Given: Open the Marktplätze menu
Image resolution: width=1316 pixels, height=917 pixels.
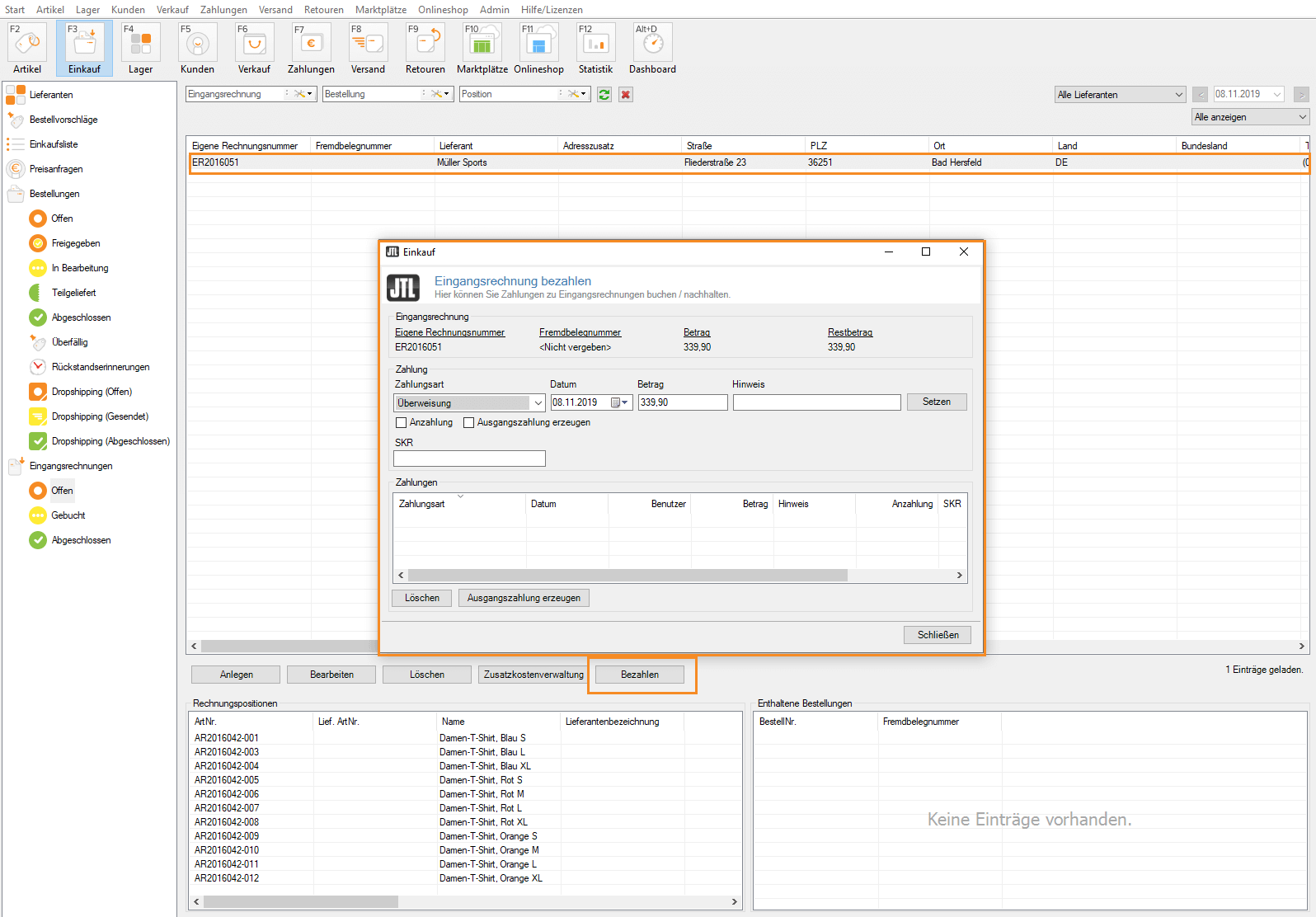Looking at the screenshot, I should coord(380,10).
